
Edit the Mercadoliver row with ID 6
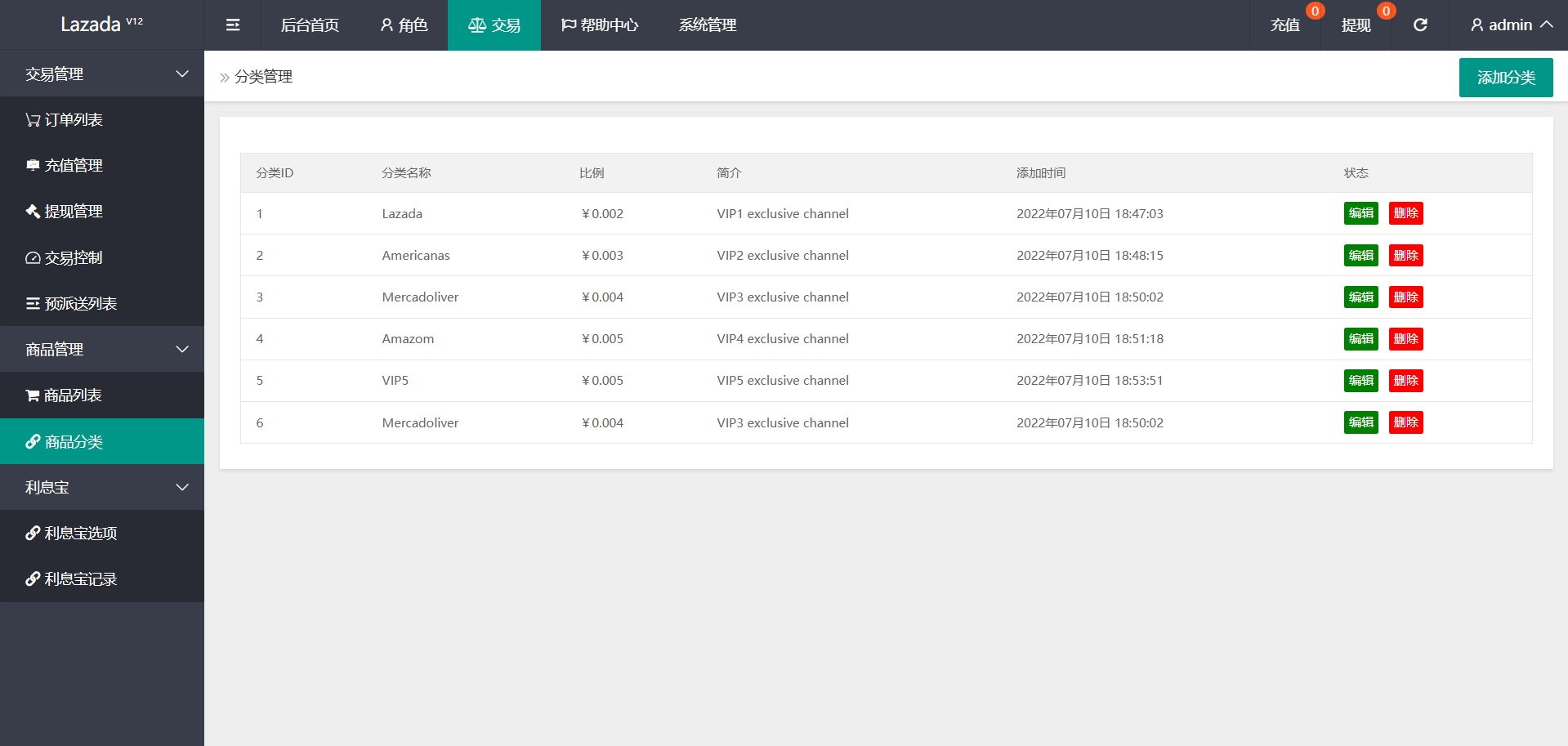click(1361, 422)
